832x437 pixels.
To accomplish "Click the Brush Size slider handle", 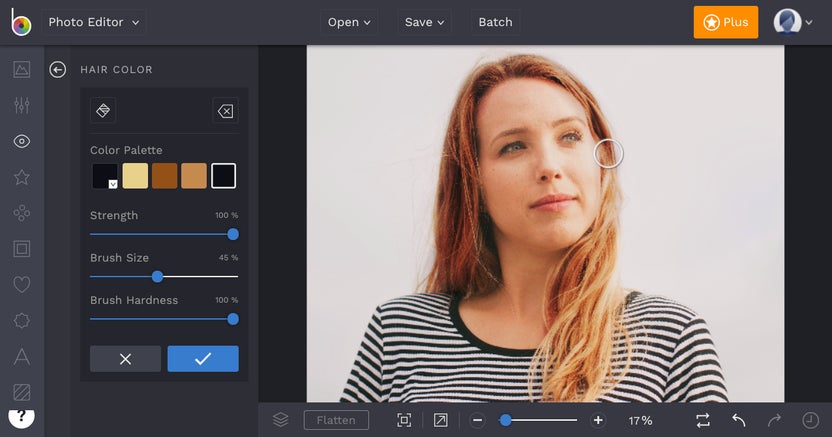I will 157,277.
